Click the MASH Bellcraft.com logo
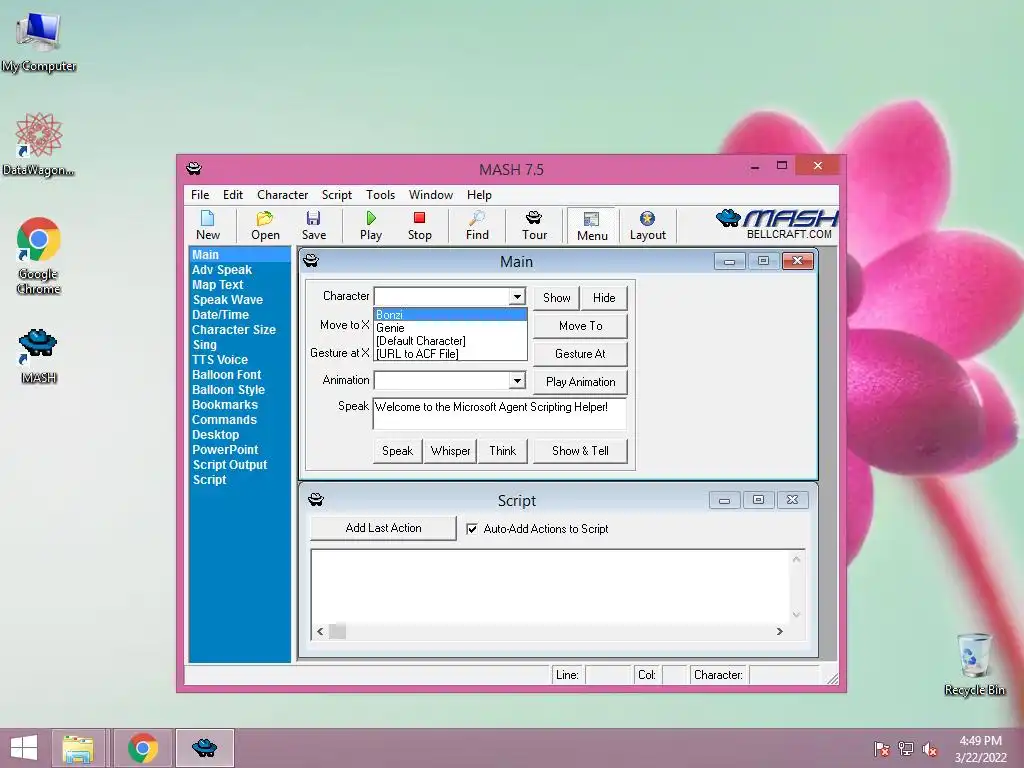 pyautogui.click(x=777, y=224)
